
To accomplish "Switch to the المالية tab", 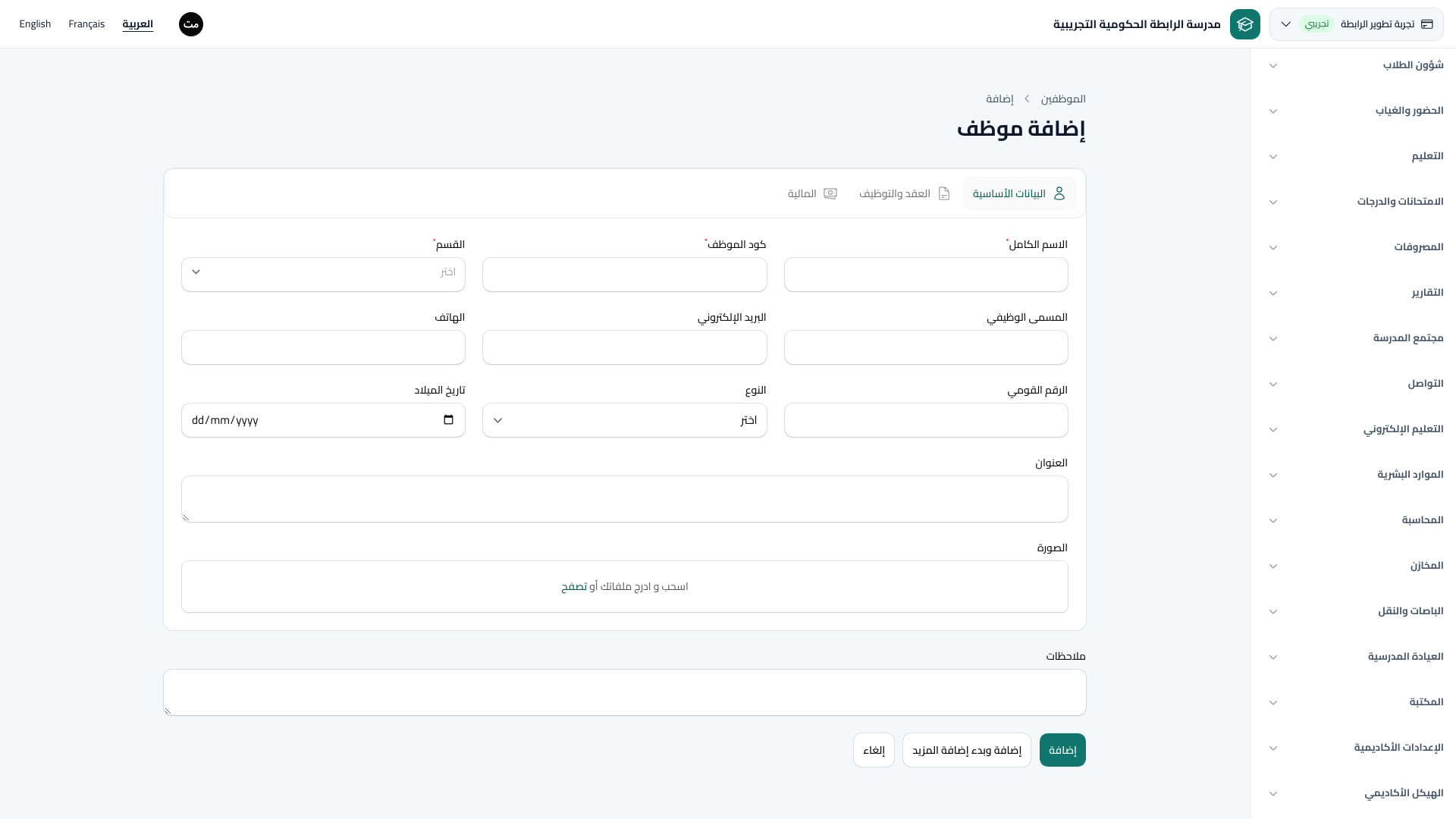I will [x=812, y=193].
